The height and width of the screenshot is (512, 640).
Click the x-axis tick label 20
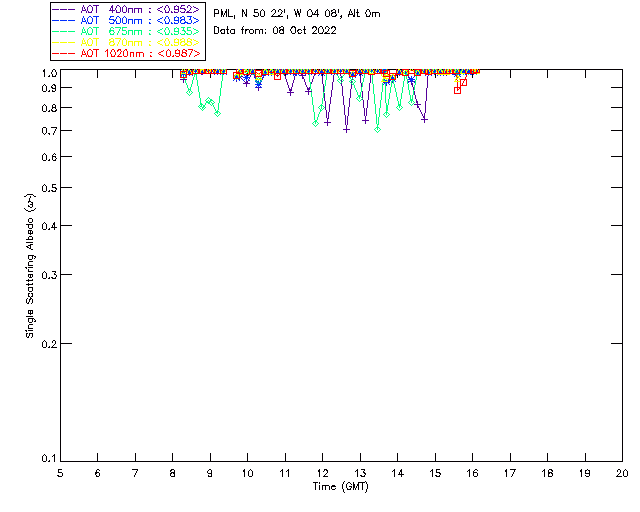(622, 473)
